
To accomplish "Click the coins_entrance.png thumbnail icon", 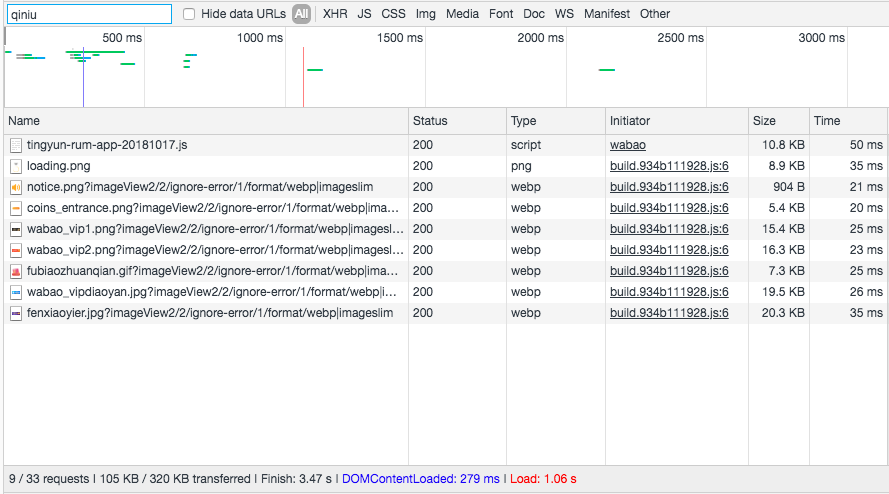I will tap(16, 208).
